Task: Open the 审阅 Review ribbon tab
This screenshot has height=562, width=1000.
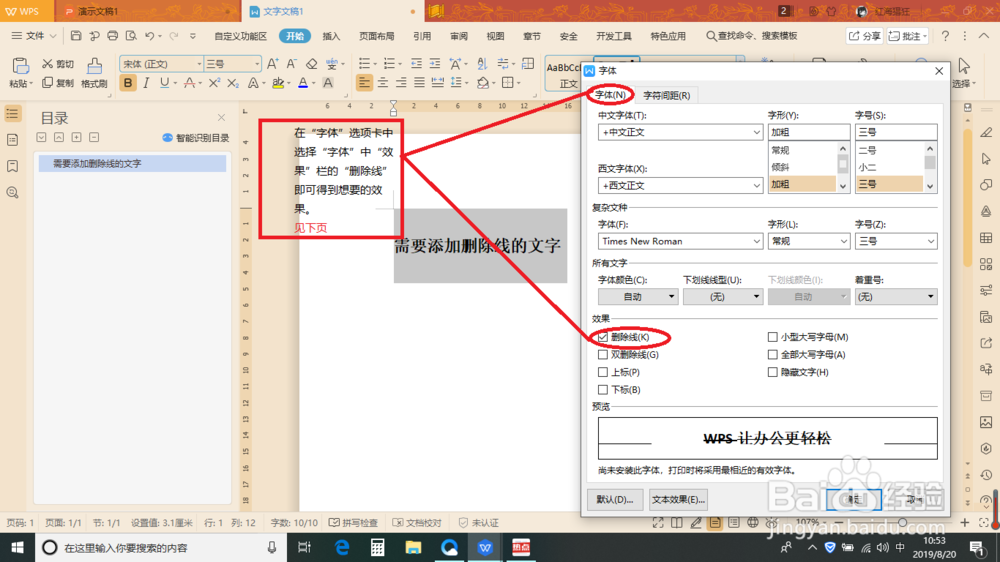Action: 459,36
